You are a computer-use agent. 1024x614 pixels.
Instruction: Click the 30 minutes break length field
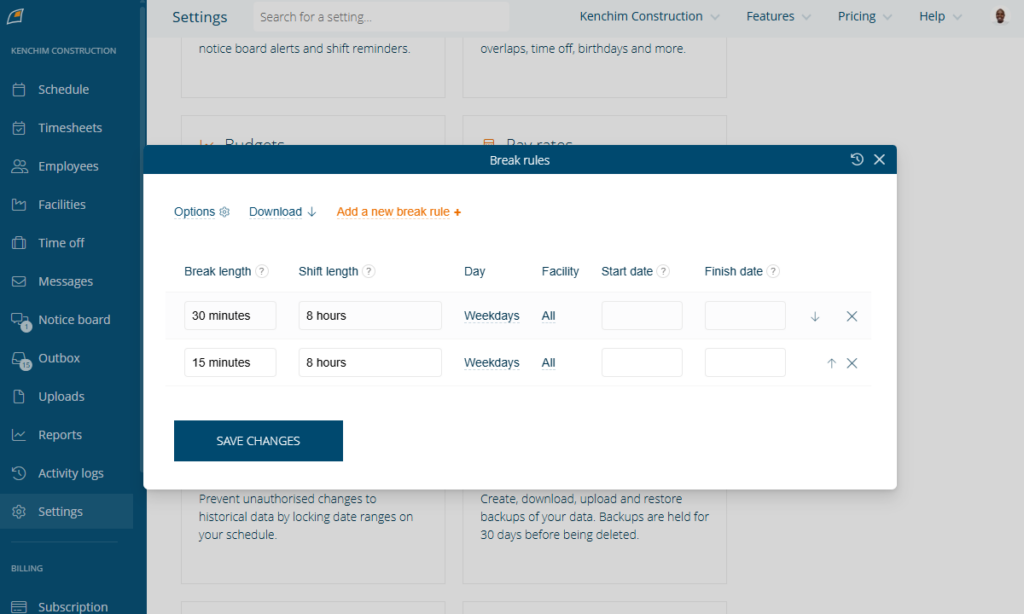tap(230, 315)
